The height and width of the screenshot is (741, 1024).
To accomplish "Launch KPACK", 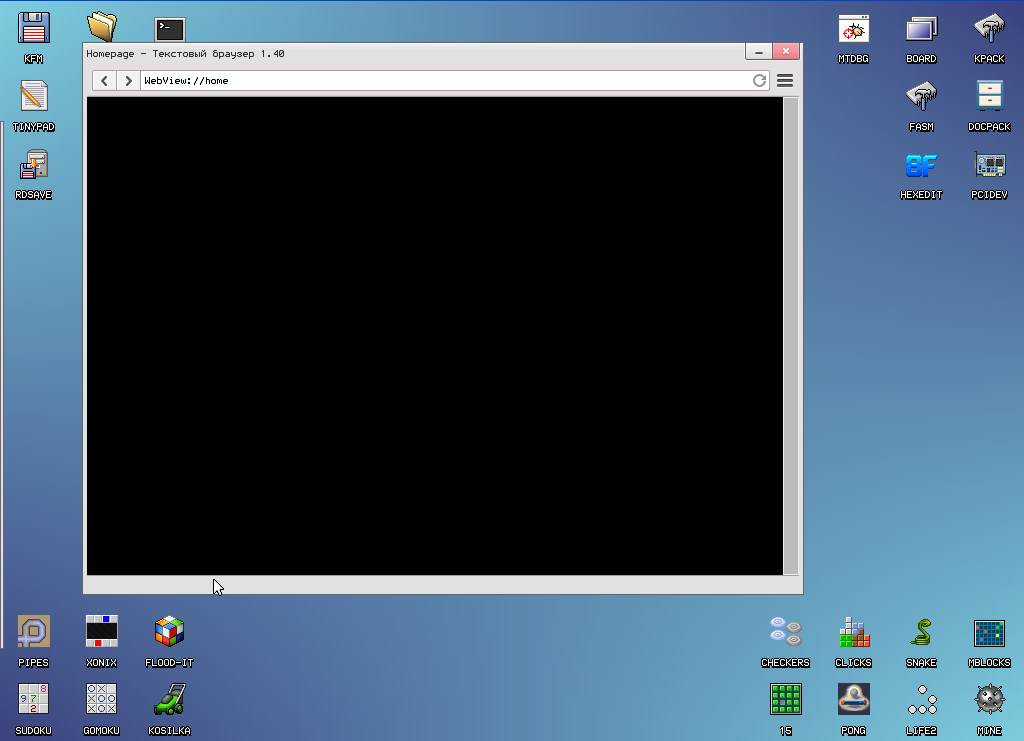I will point(989,30).
